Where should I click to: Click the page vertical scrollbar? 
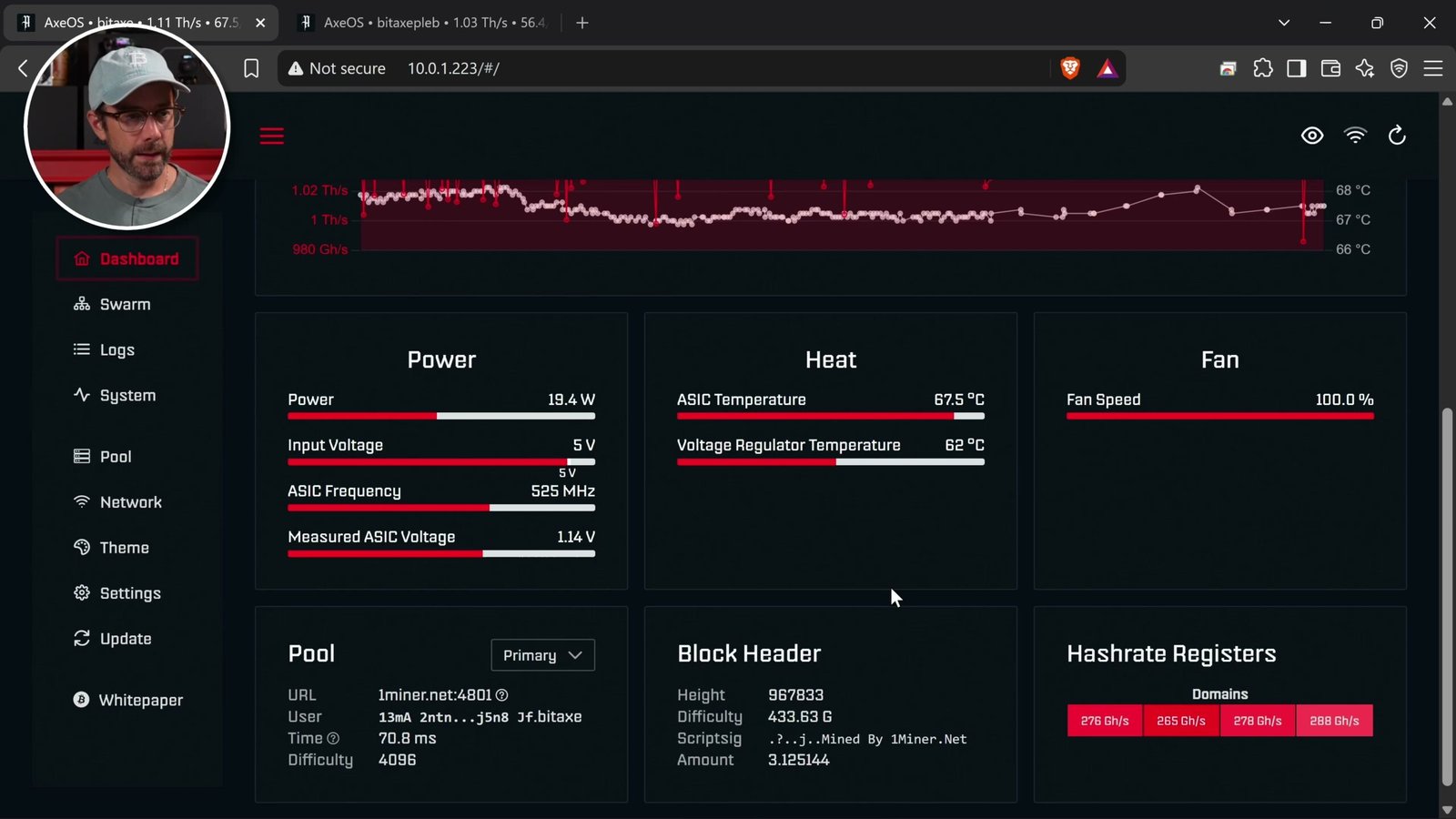coord(1447,598)
